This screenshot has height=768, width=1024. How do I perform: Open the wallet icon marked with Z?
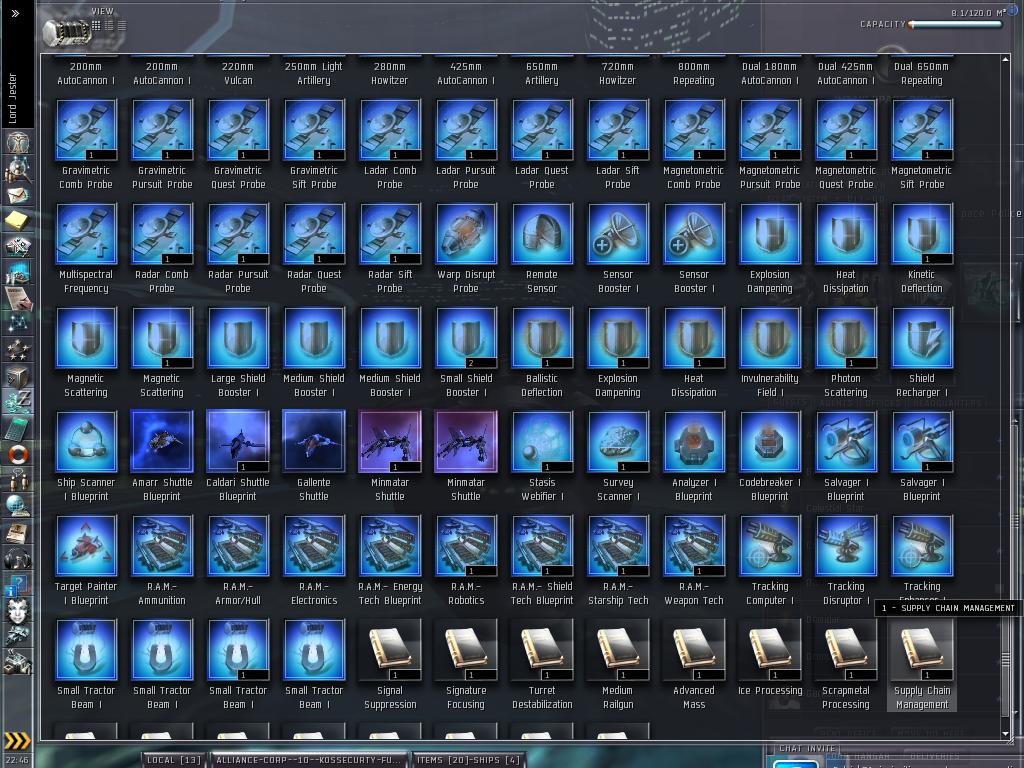coord(18,402)
